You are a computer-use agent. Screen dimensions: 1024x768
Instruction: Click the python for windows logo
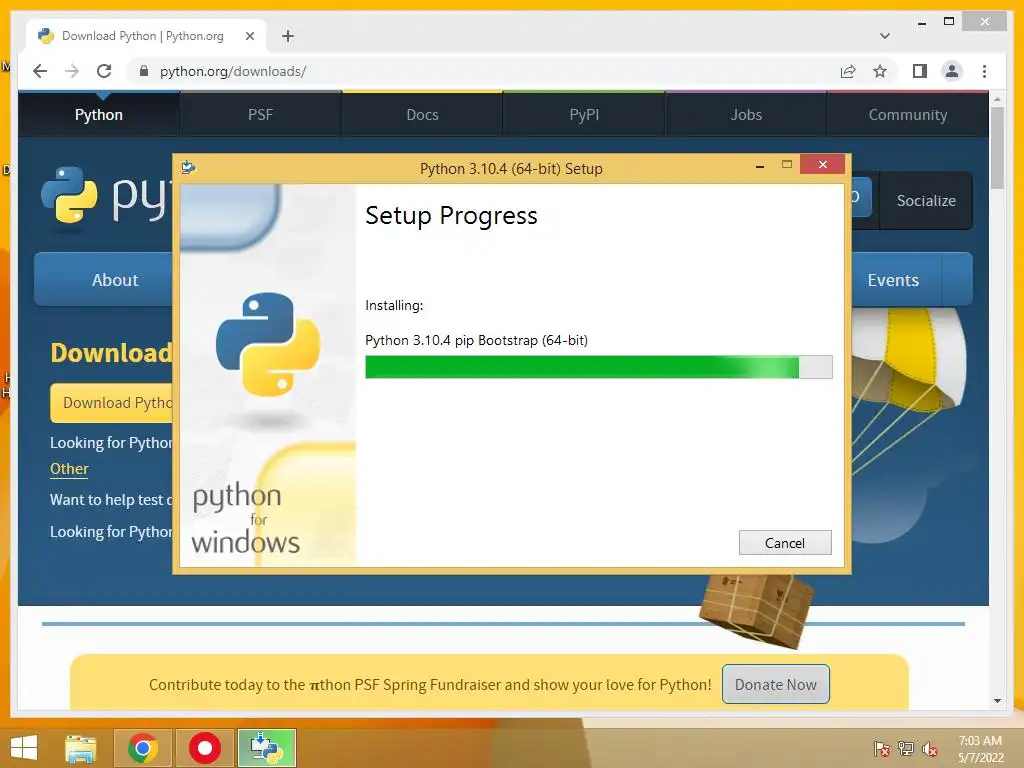tap(246, 518)
